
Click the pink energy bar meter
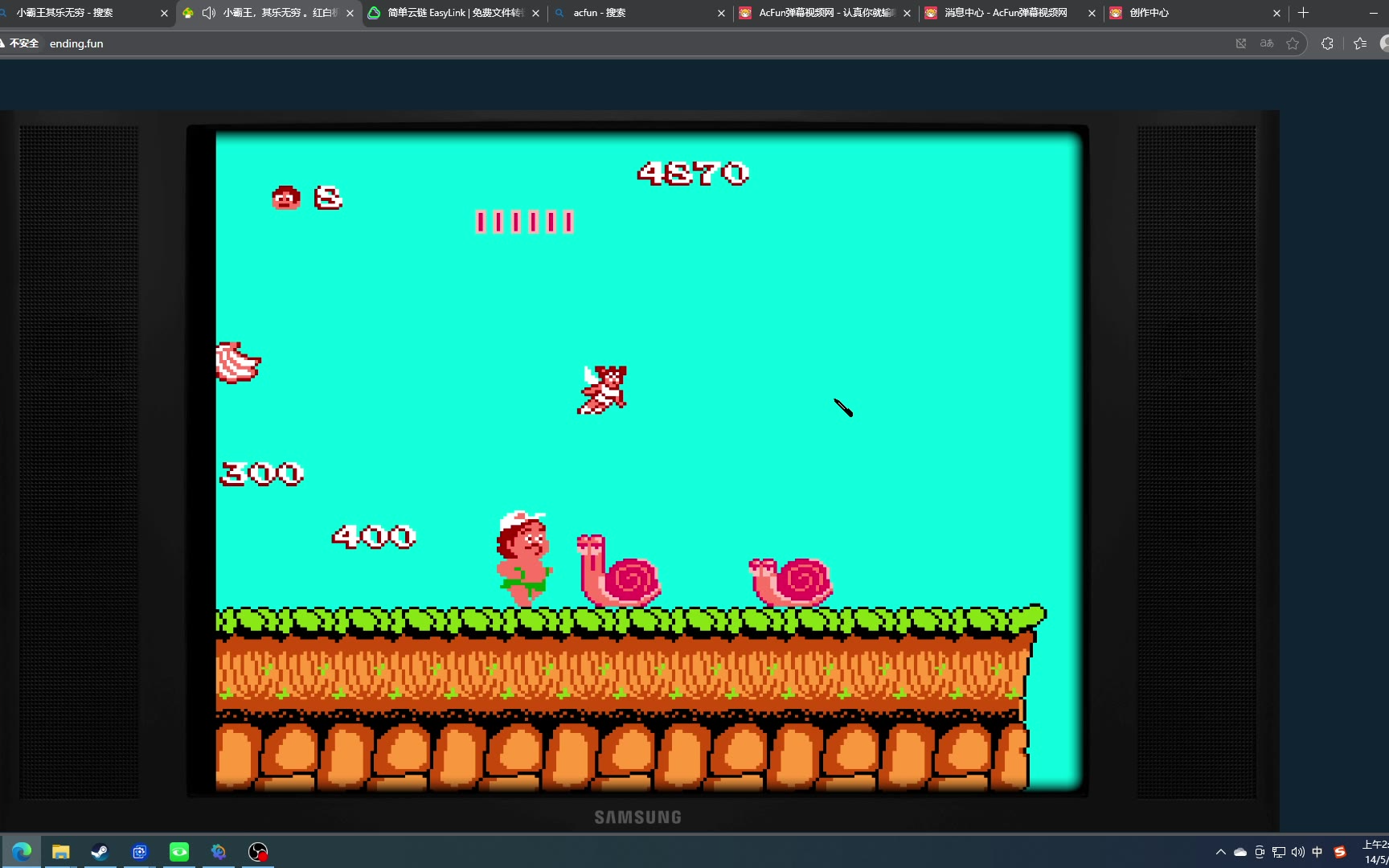(x=525, y=221)
